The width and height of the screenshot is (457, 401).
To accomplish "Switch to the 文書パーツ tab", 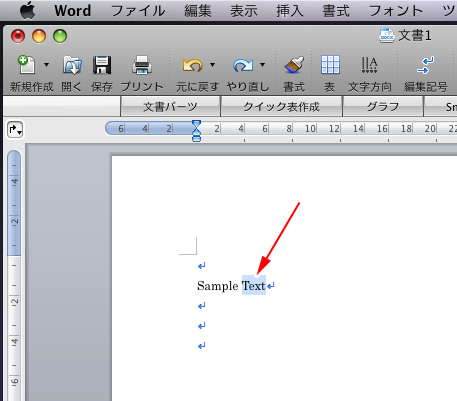I will [170, 107].
